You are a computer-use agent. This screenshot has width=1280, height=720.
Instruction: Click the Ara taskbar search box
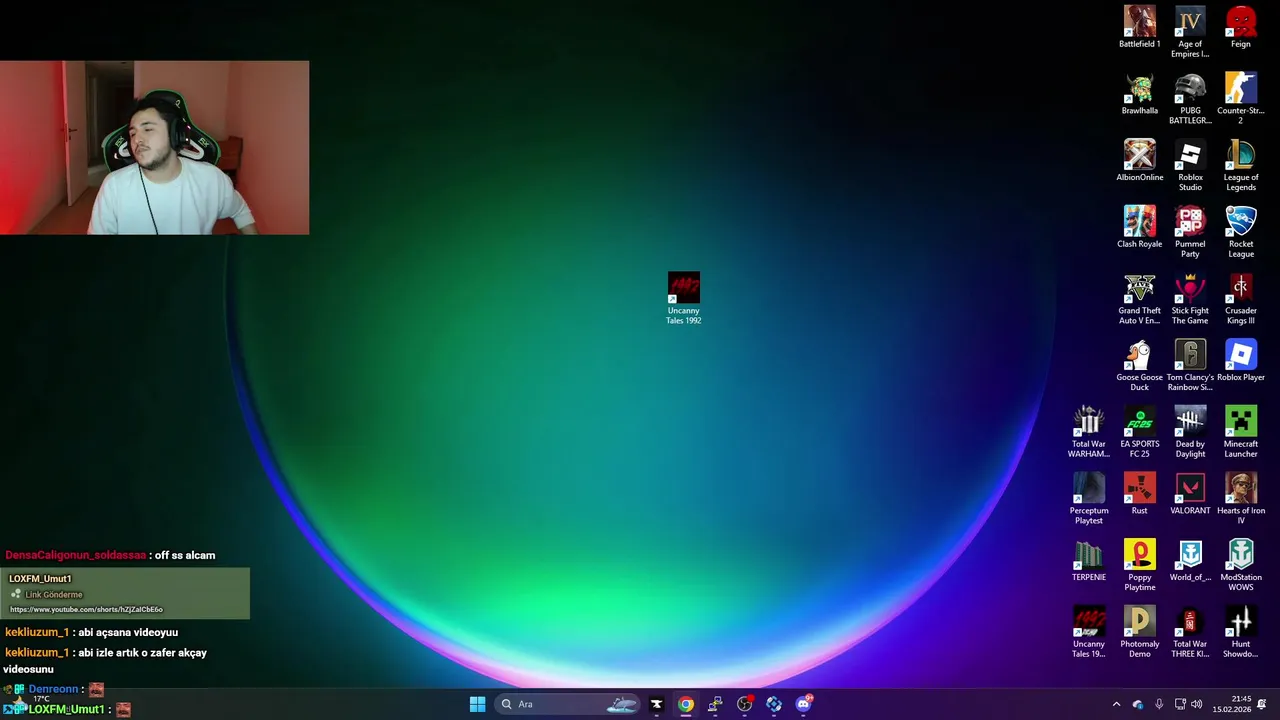pos(567,704)
